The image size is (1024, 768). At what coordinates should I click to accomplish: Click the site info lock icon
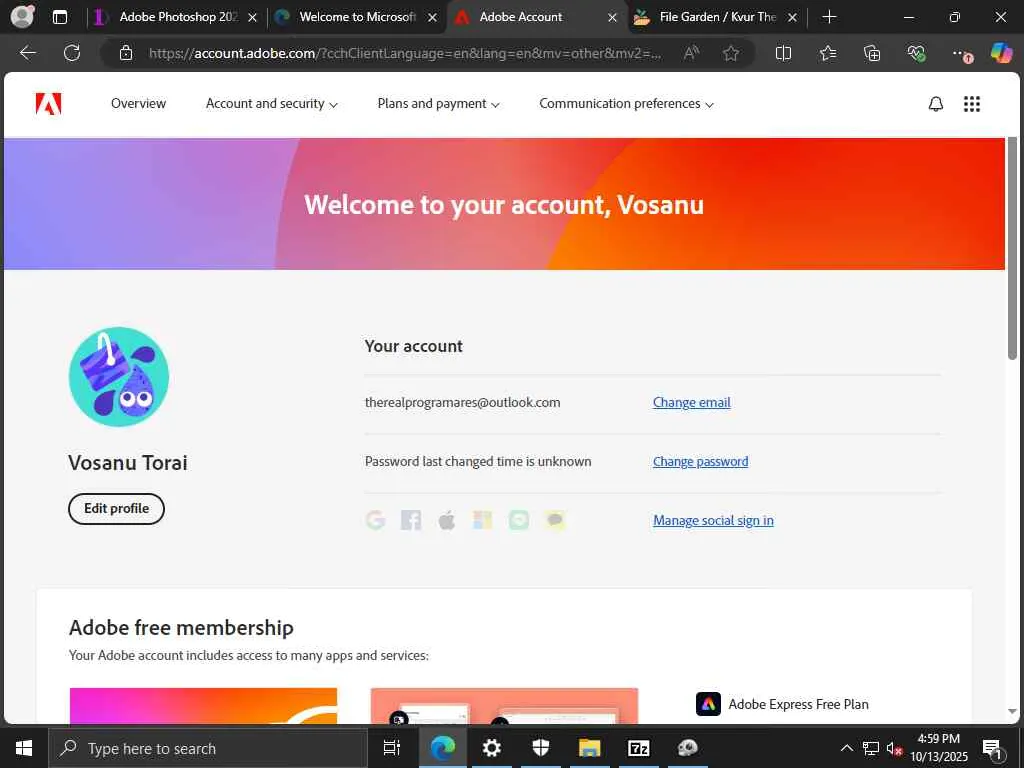[126, 53]
